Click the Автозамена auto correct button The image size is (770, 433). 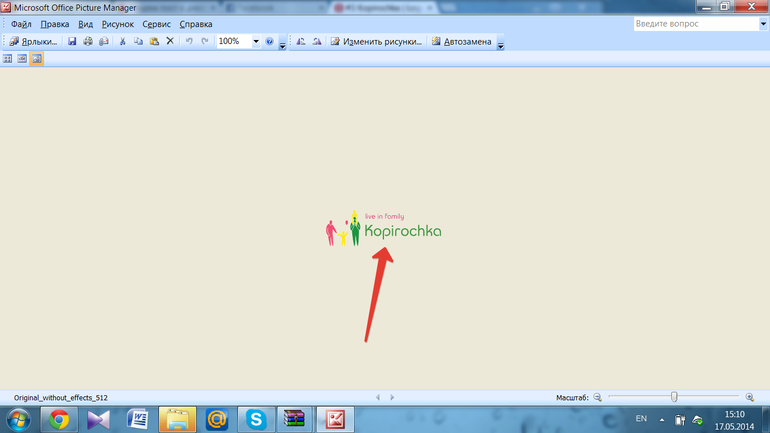pos(462,42)
